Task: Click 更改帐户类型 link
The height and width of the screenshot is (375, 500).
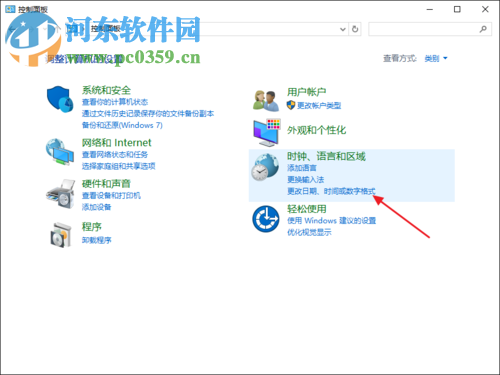Action: tap(319, 106)
